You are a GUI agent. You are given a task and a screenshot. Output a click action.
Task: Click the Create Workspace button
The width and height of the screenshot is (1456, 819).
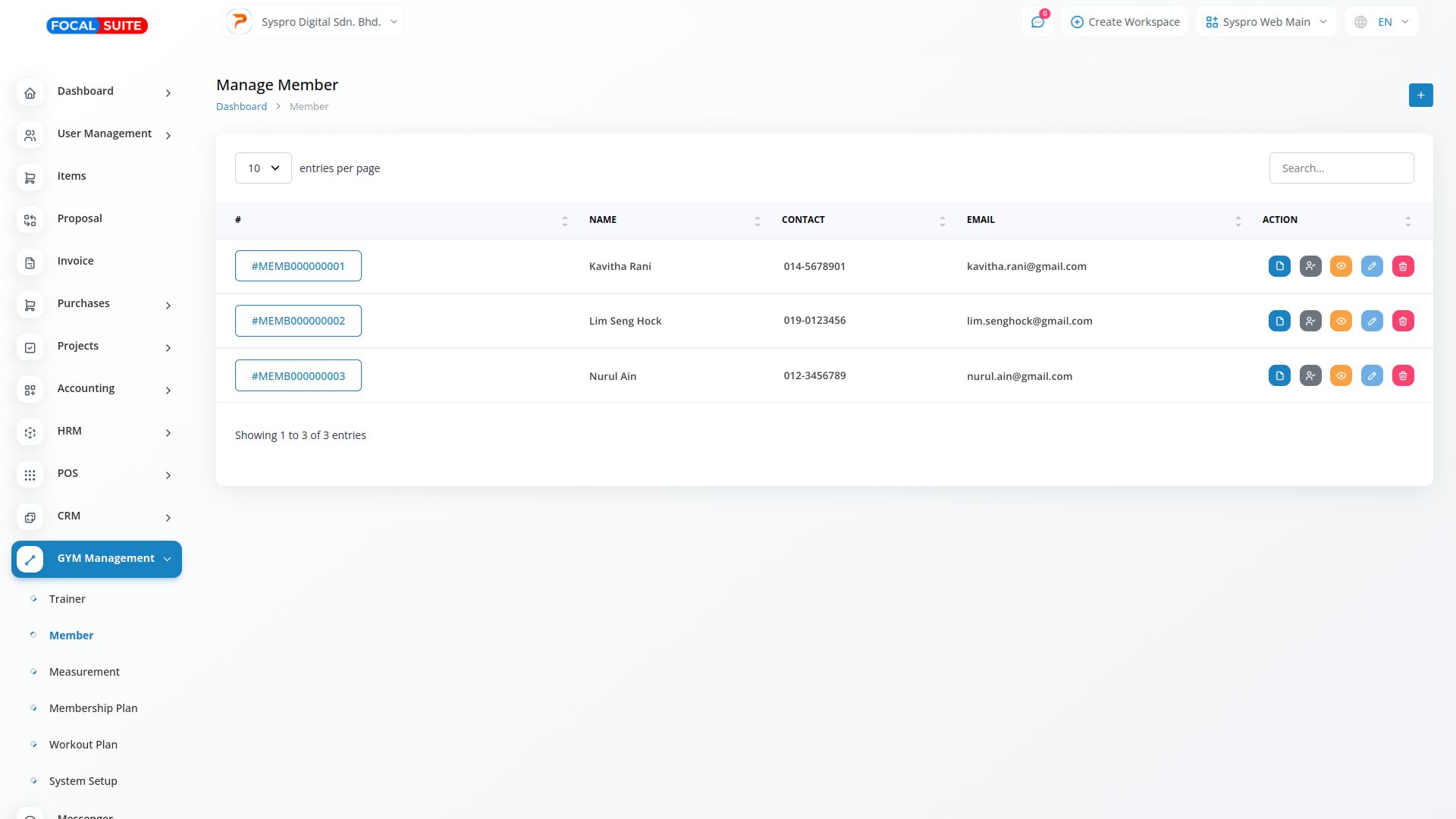[x=1125, y=22]
